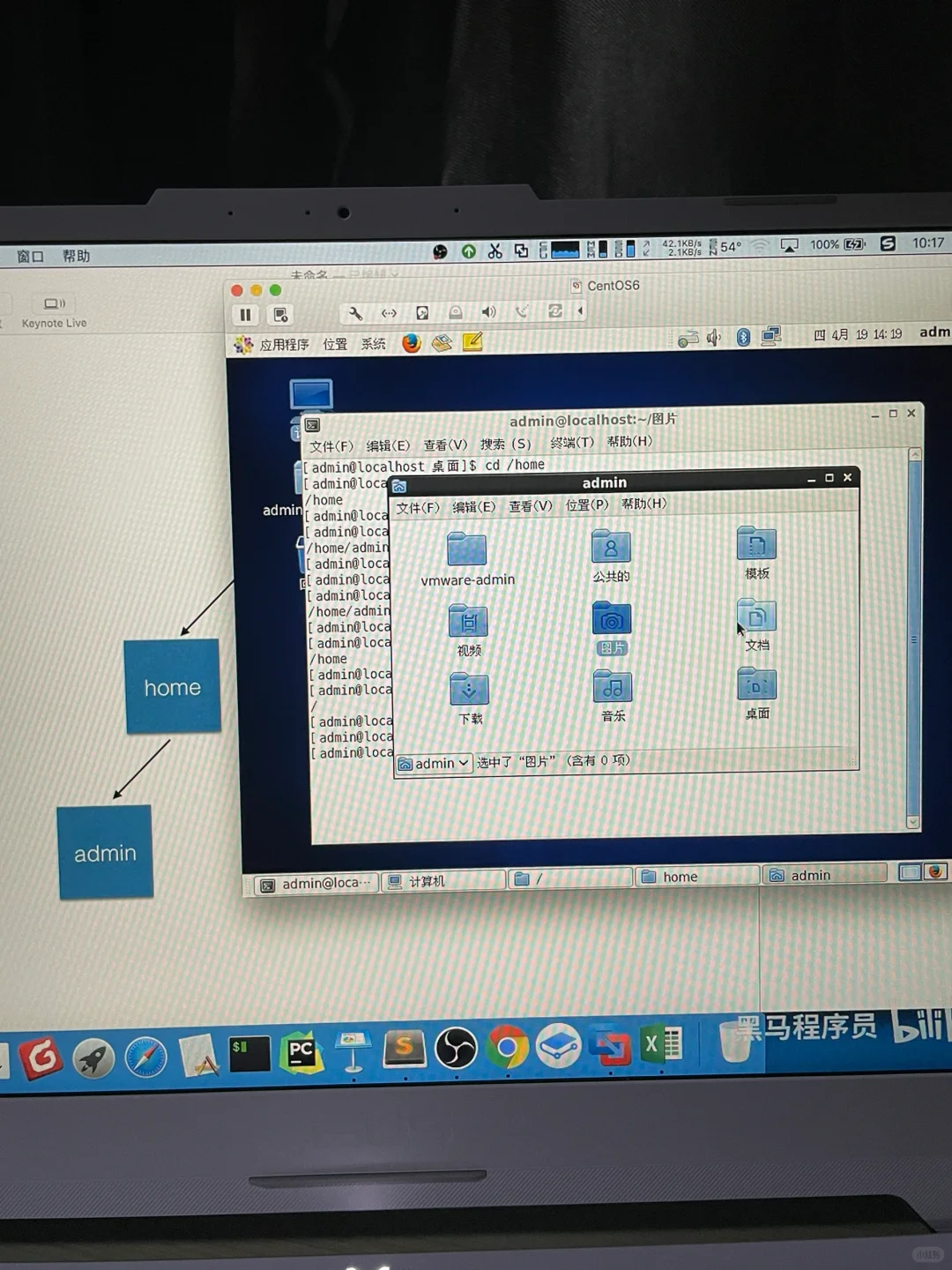The width and height of the screenshot is (952, 1270).
Task: Open the text editor icon on the panel
Action: [473, 342]
